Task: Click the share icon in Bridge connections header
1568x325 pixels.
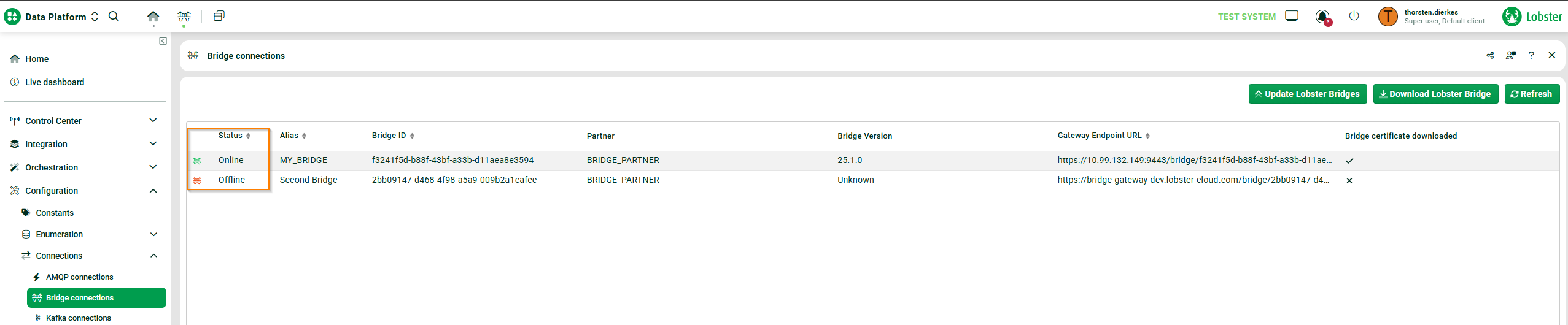Action: 1490,55
